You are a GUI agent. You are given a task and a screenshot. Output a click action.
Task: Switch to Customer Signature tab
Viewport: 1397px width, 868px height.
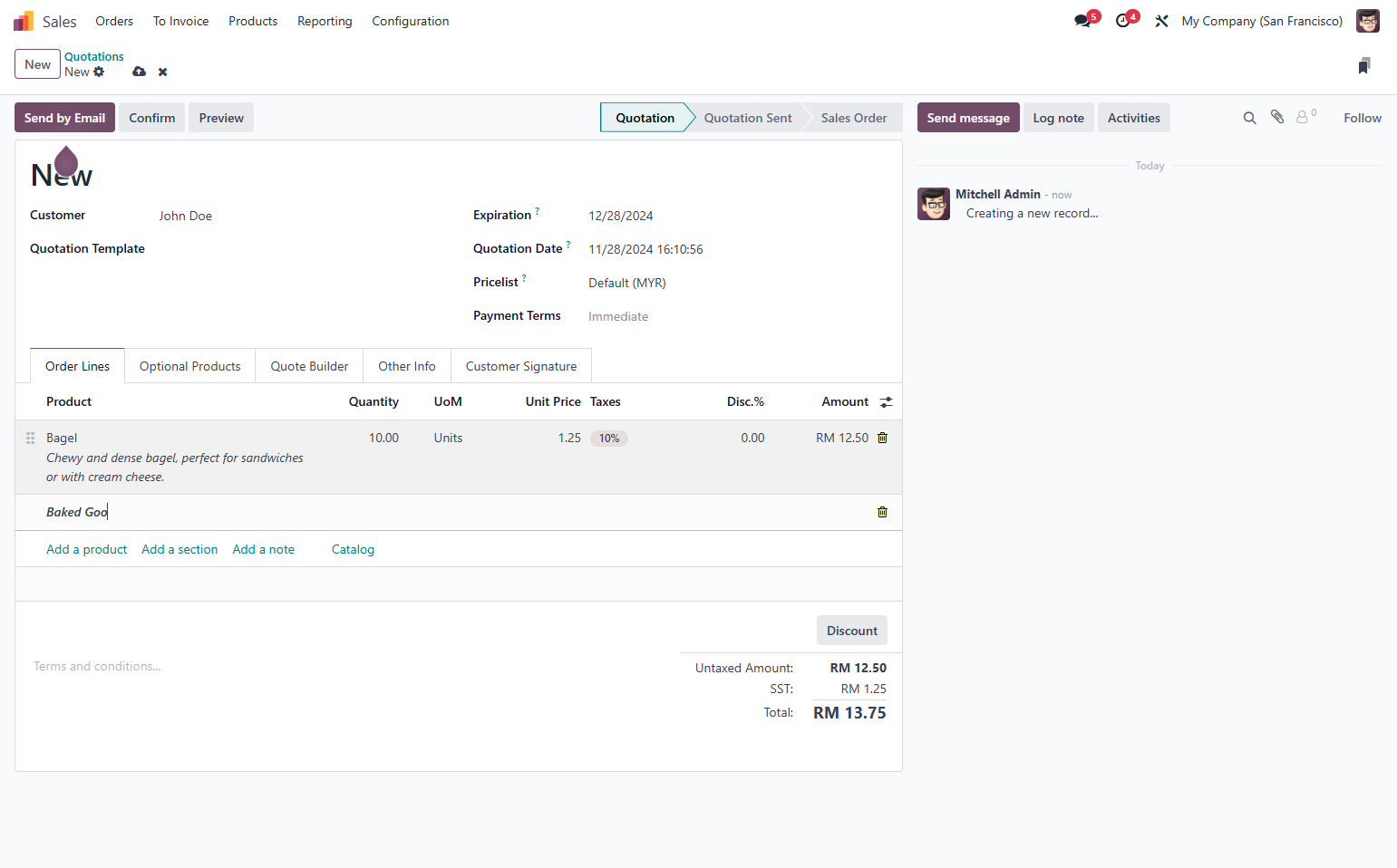click(x=521, y=366)
